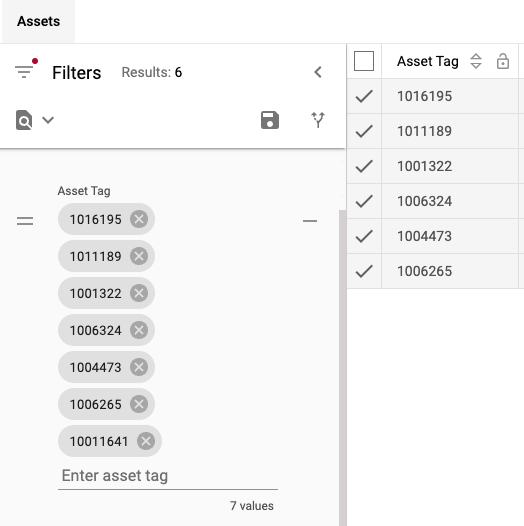Click the filter panel vertical scrollbar
Image resolution: width=524 pixels, height=526 pixels.
[x=342, y=368]
